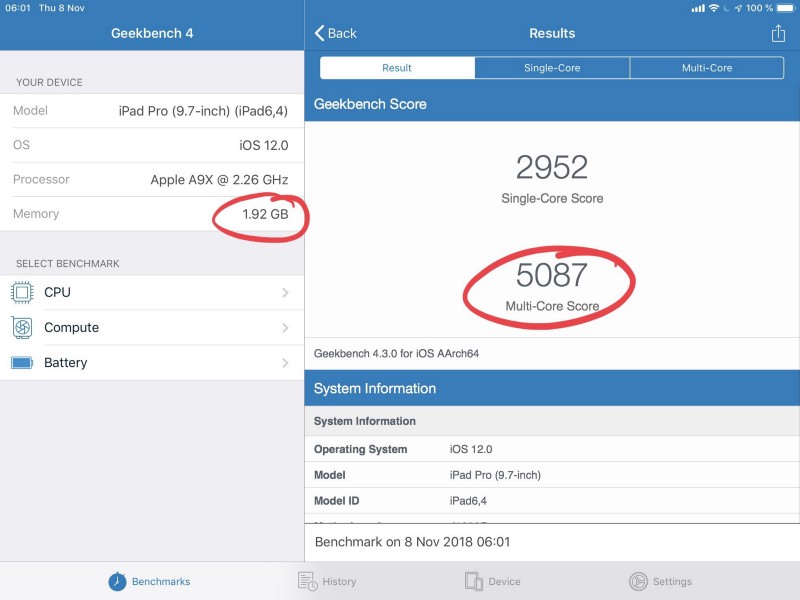
Task: Click the Operating System row
Action: click(x=552, y=449)
